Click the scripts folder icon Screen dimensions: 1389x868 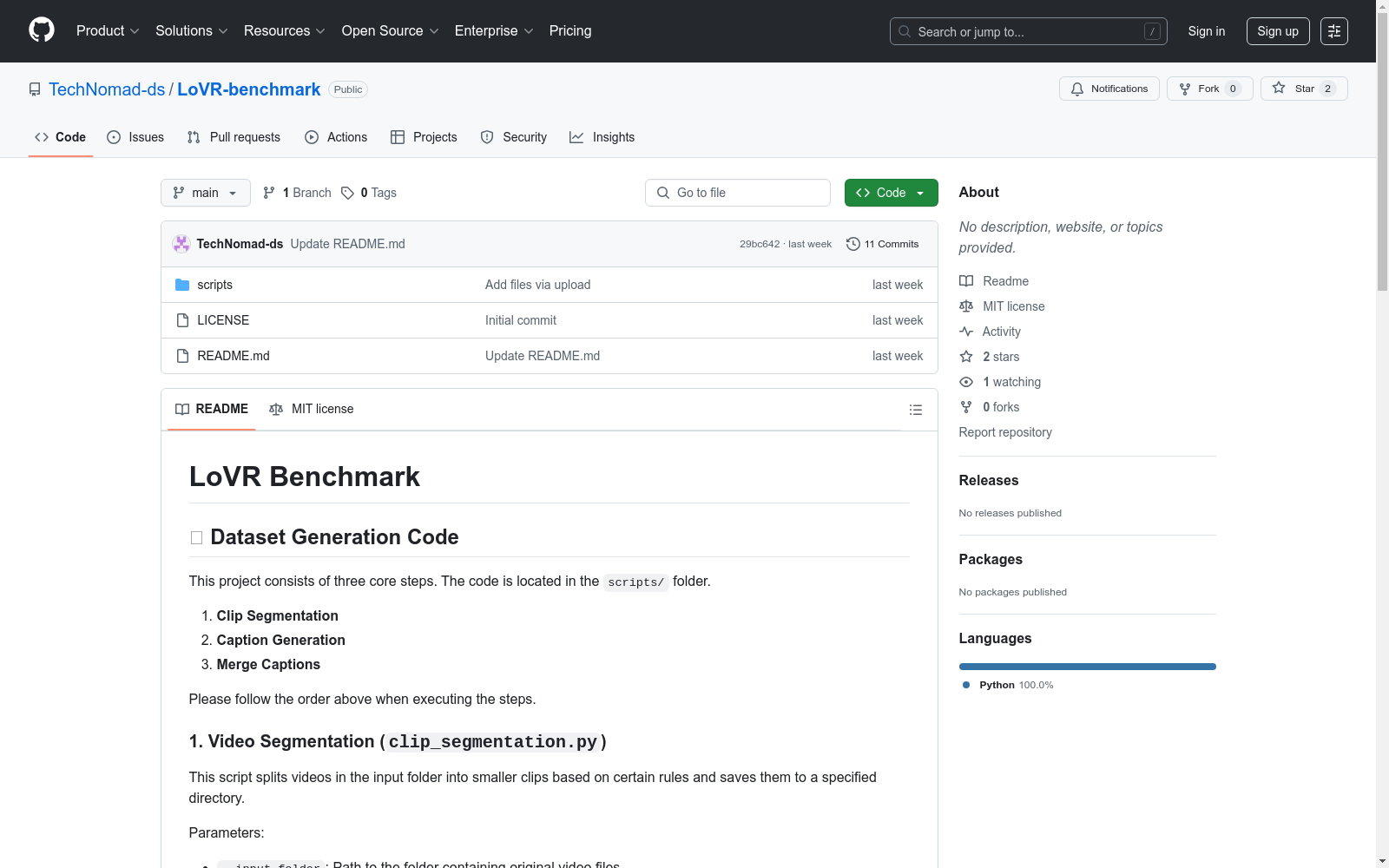(182, 285)
